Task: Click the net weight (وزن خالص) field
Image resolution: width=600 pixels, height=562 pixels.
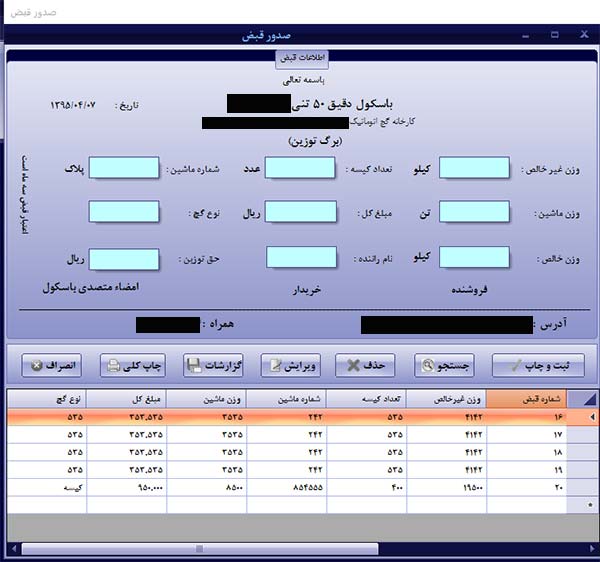Action: coord(473,258)
